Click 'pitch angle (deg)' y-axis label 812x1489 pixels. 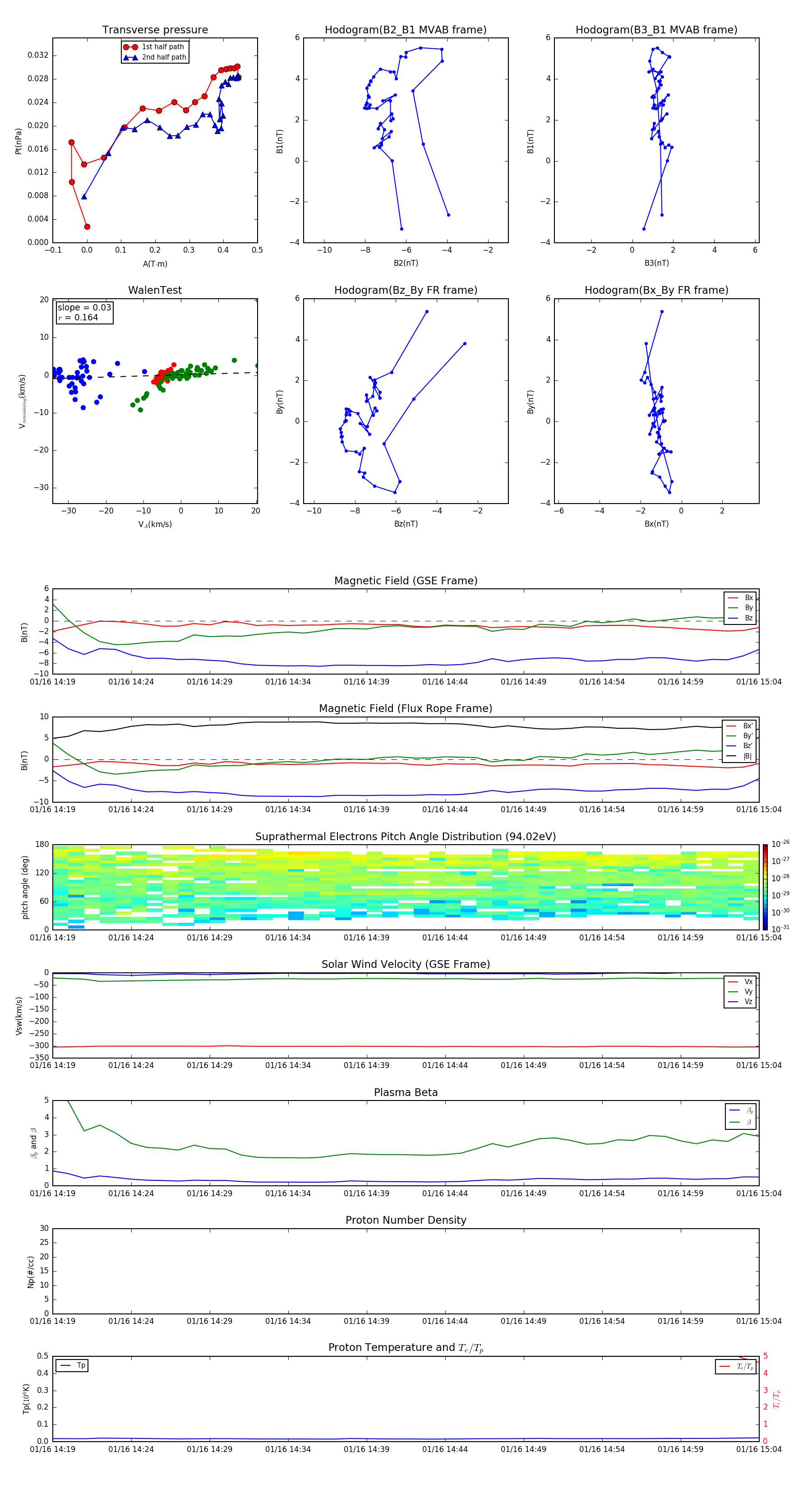pos(25,887)
